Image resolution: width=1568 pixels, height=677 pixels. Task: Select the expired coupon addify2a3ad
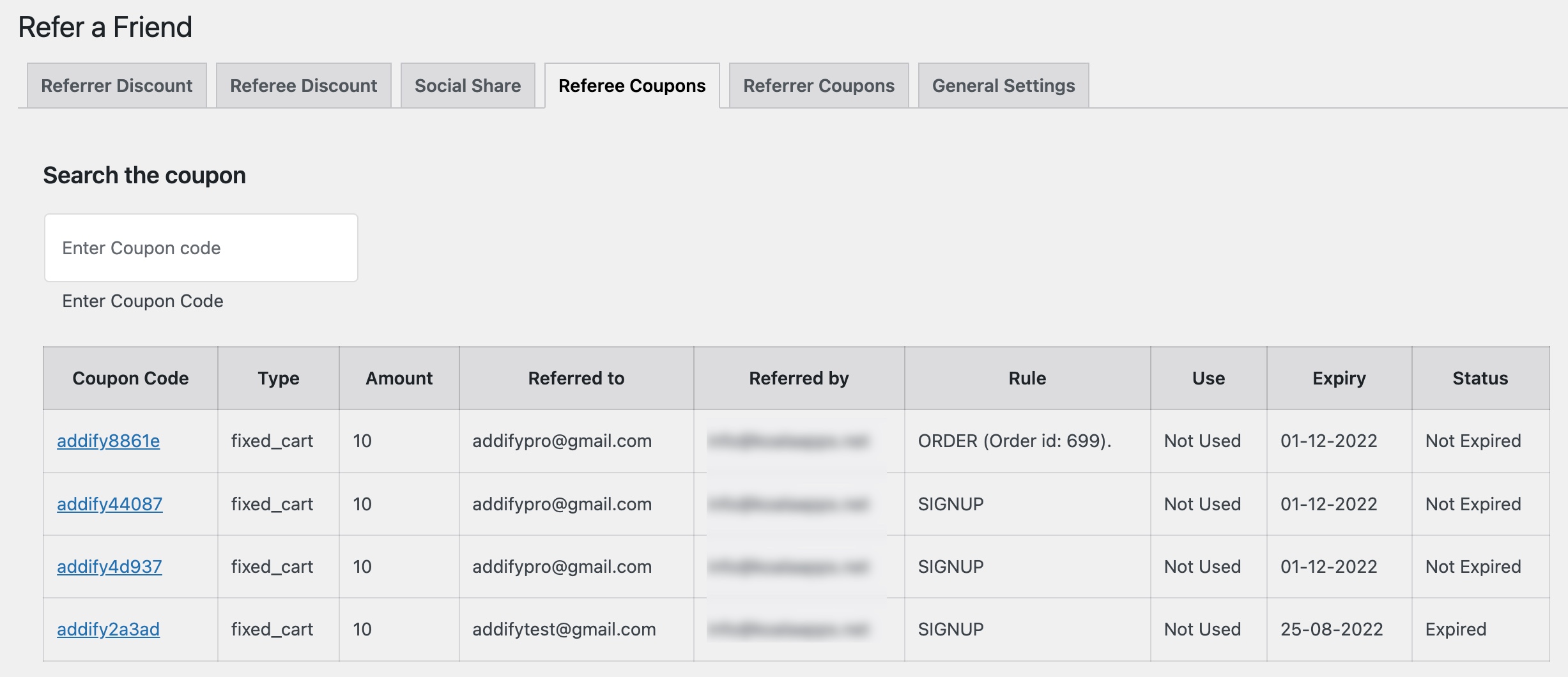pos(109,628)
